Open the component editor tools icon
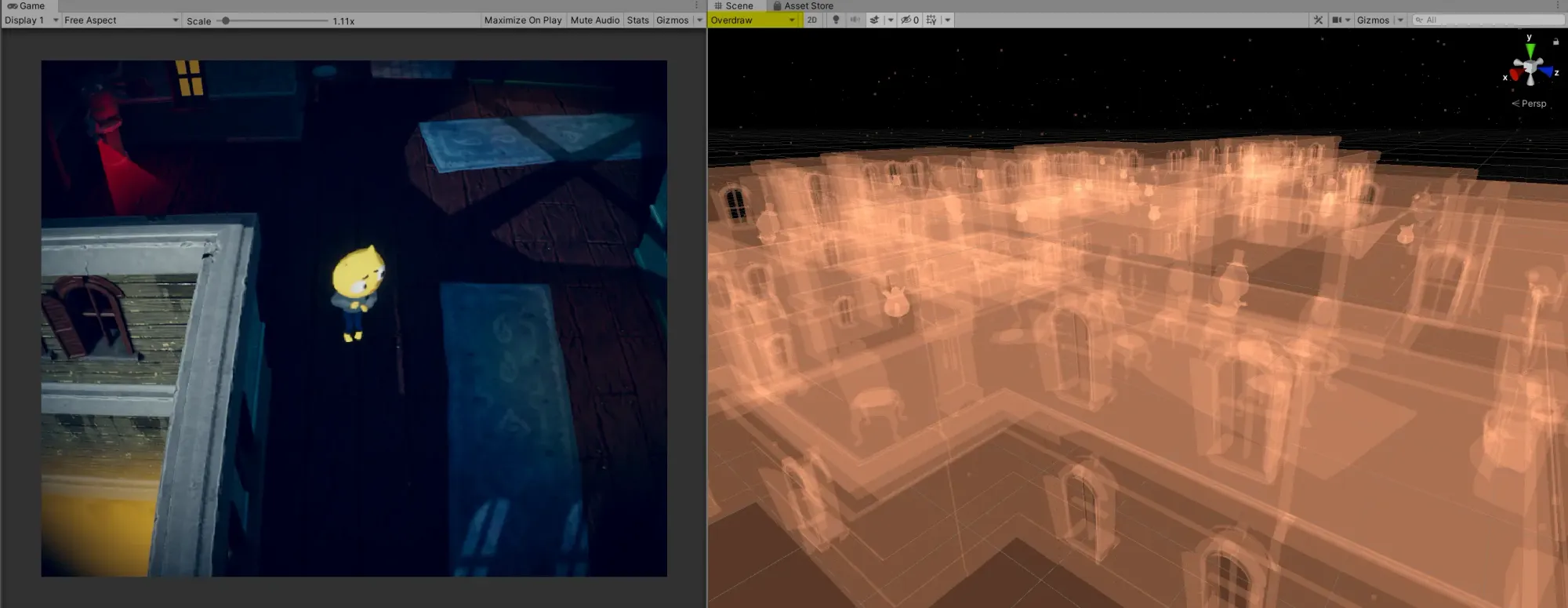The image size is (1568, 608). pyautogui.click(x=1318, y=20)
